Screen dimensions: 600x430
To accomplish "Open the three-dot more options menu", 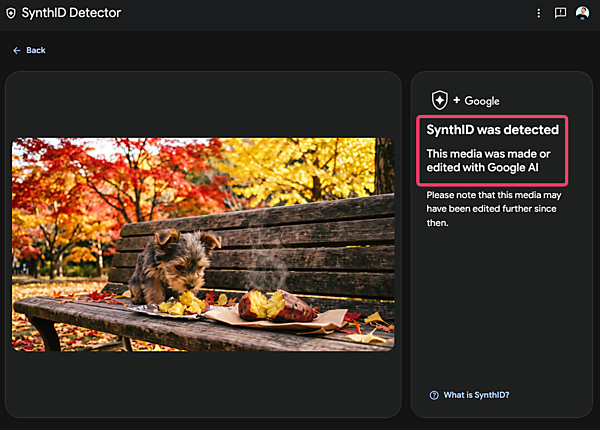I will (x=539, y=13).
